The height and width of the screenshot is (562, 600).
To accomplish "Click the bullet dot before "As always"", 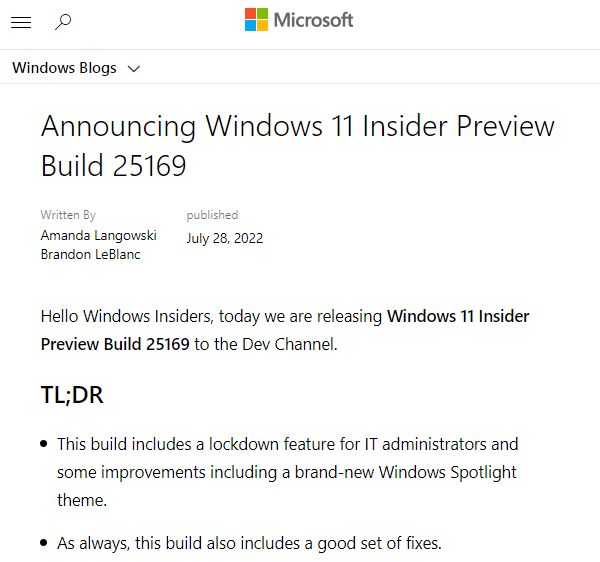I will pos(44,544).
